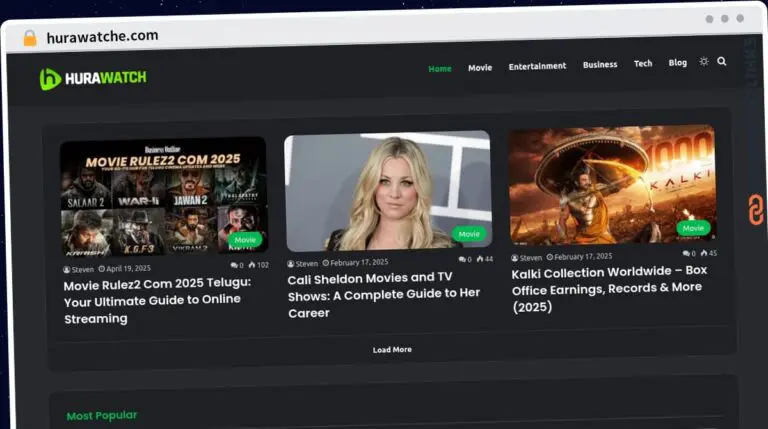Click the padlock icon in address bar
Screen dimensions: 768x429
(x=29, y=37)
